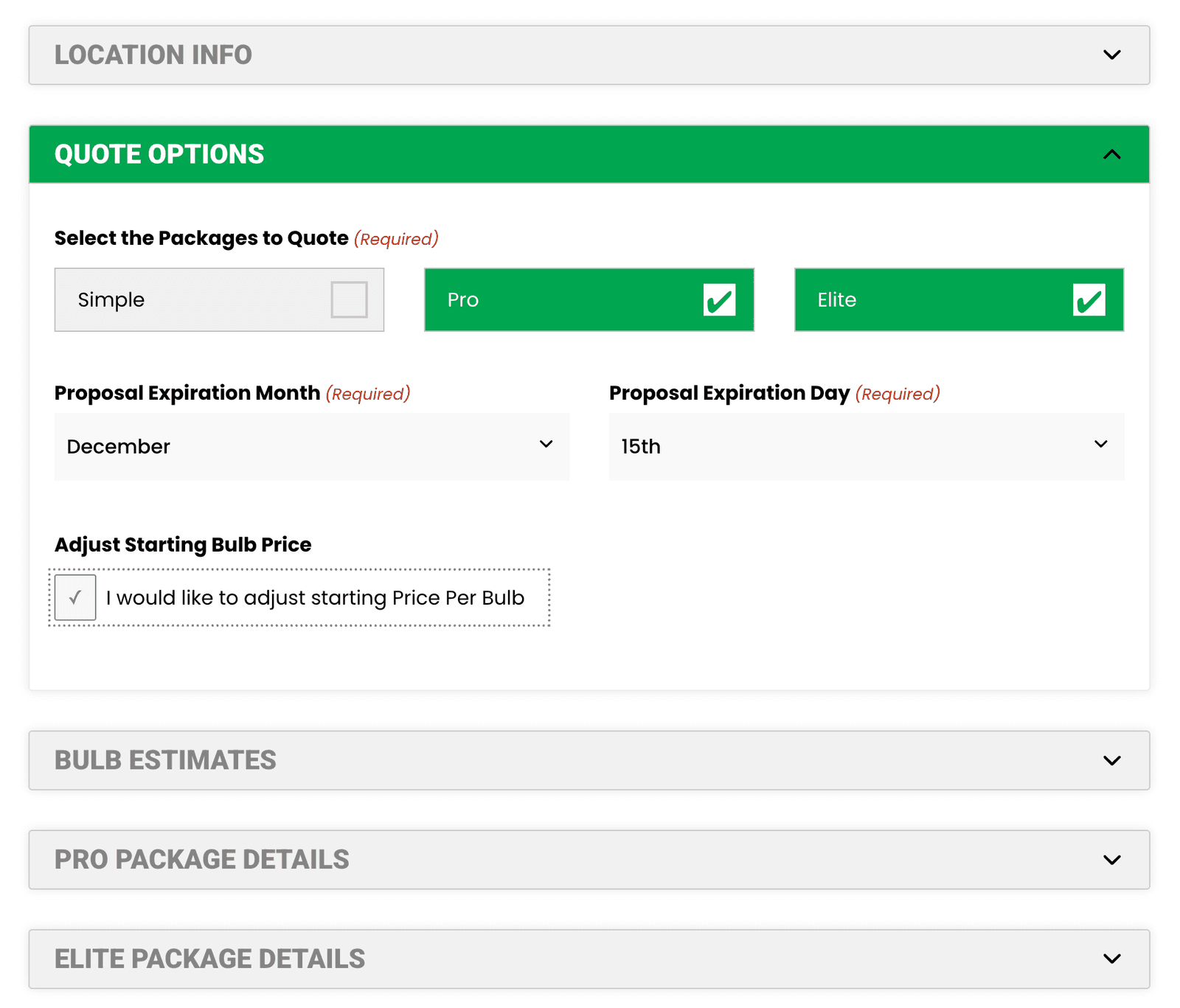
Task: Click the Proposal Expiration Month label
Action: coord(187,393)
